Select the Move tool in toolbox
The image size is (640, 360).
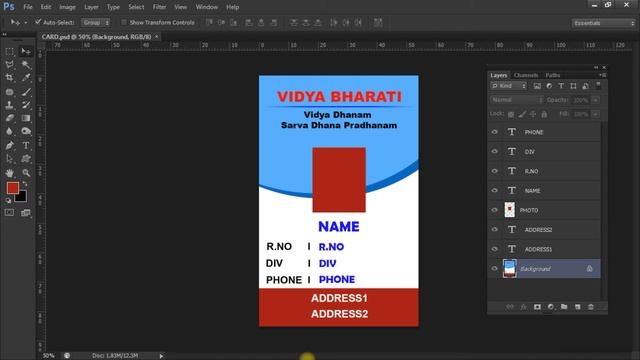point(26,51)
